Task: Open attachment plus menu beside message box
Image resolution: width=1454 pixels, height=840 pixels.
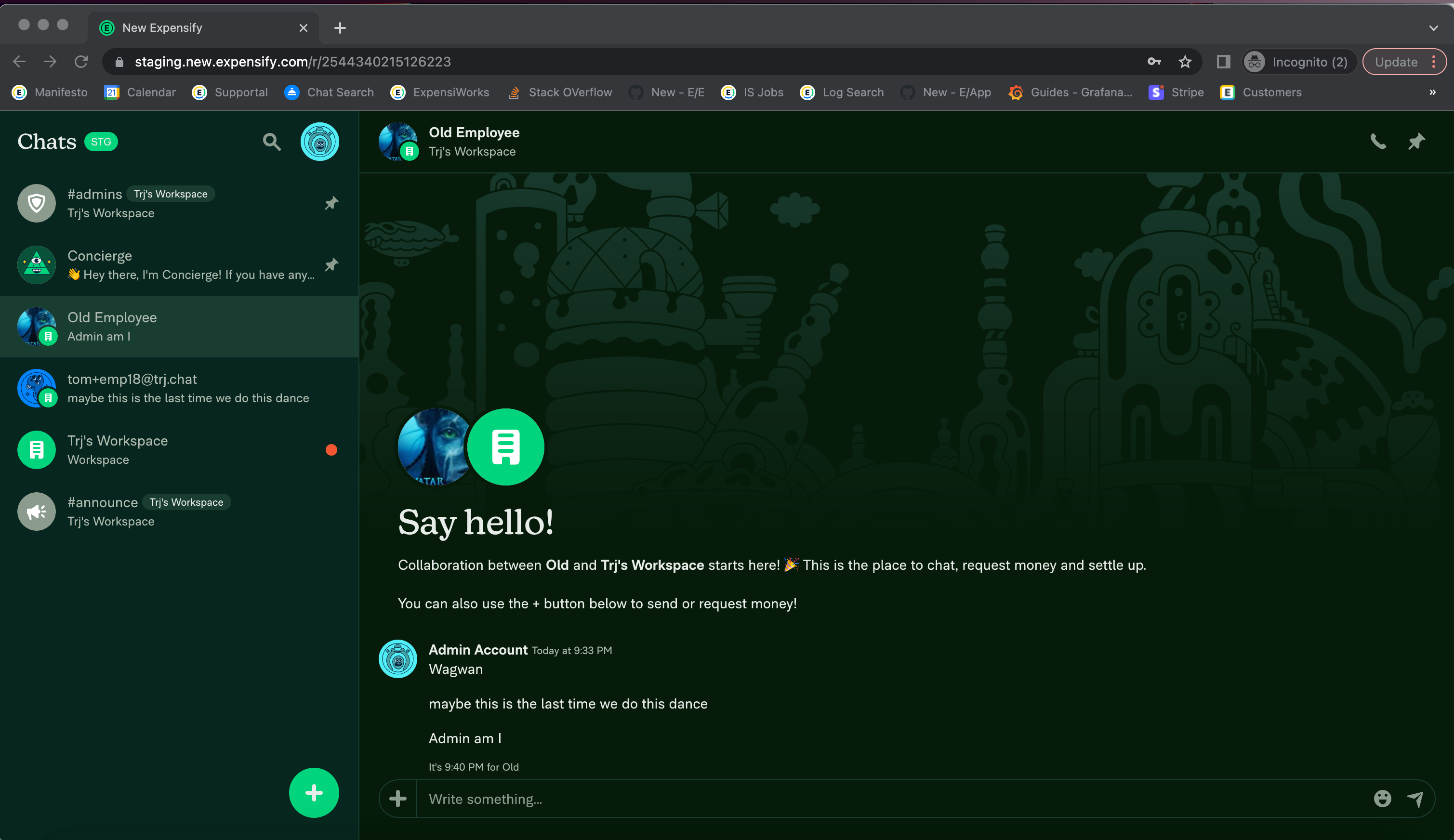Action: click(398, 799)
